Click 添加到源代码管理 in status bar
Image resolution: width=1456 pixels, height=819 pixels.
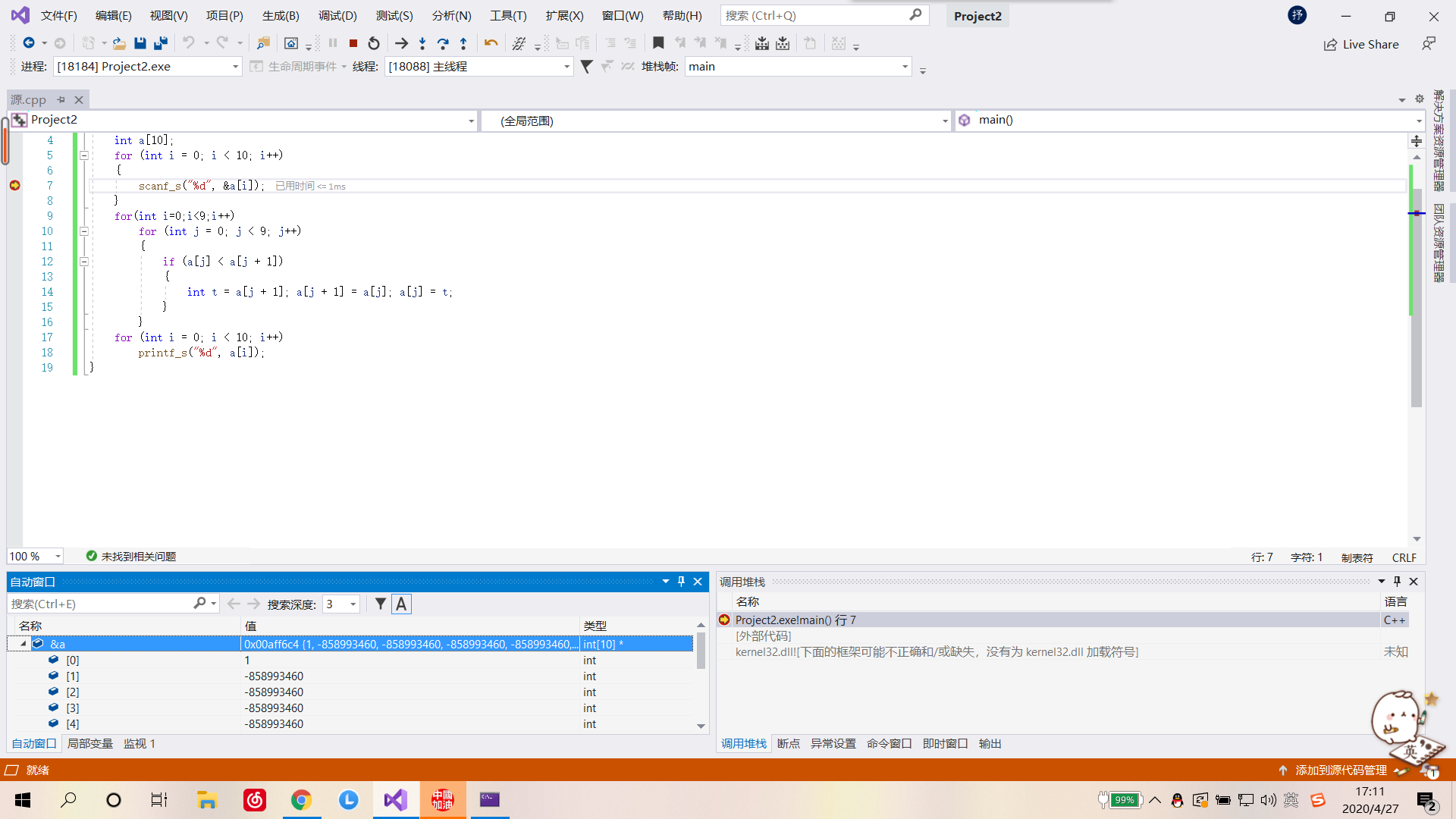[x=1341, y=770]
